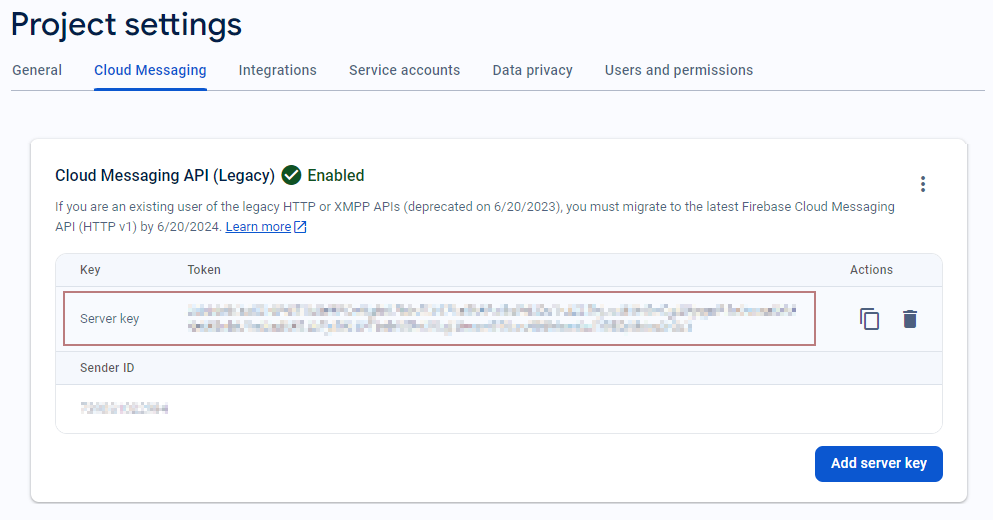Switch to the Integrations tab
Screen dimensions: 993x520
coord(277,70)
